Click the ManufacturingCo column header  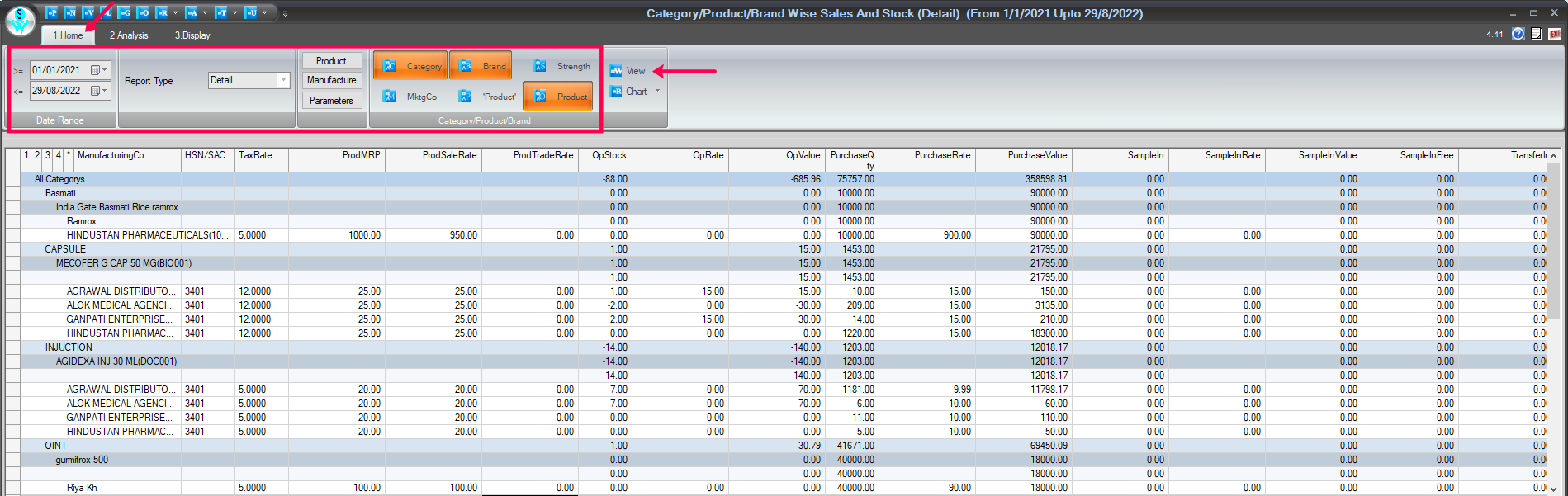tap(127, 159)
